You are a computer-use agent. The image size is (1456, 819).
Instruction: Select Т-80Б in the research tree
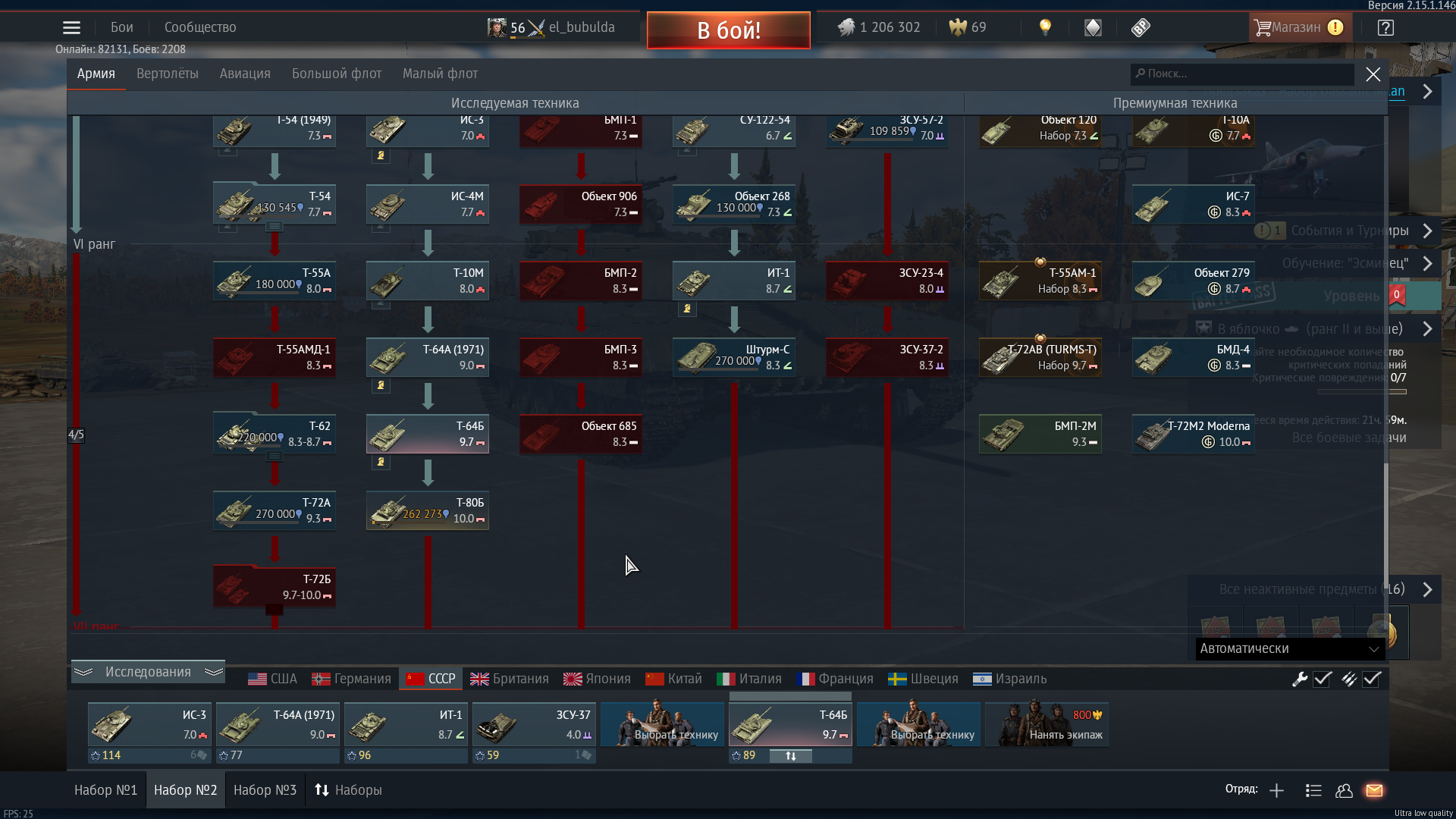pyautogui.click(x=428, y=510)
